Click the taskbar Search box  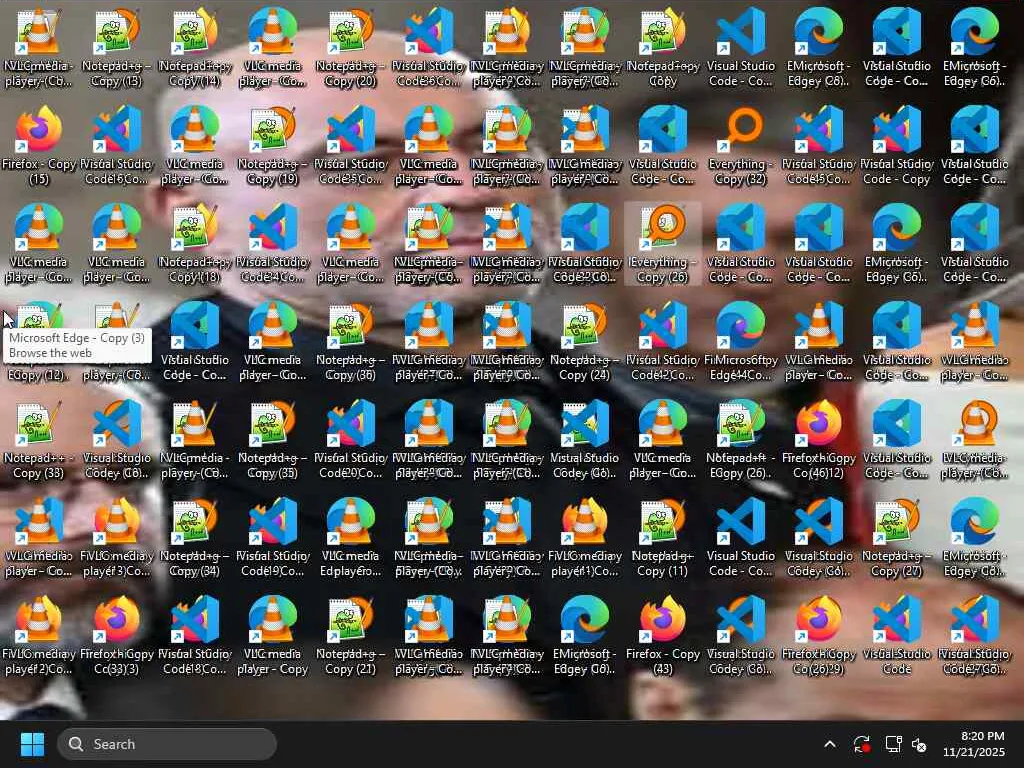point(167,744)
